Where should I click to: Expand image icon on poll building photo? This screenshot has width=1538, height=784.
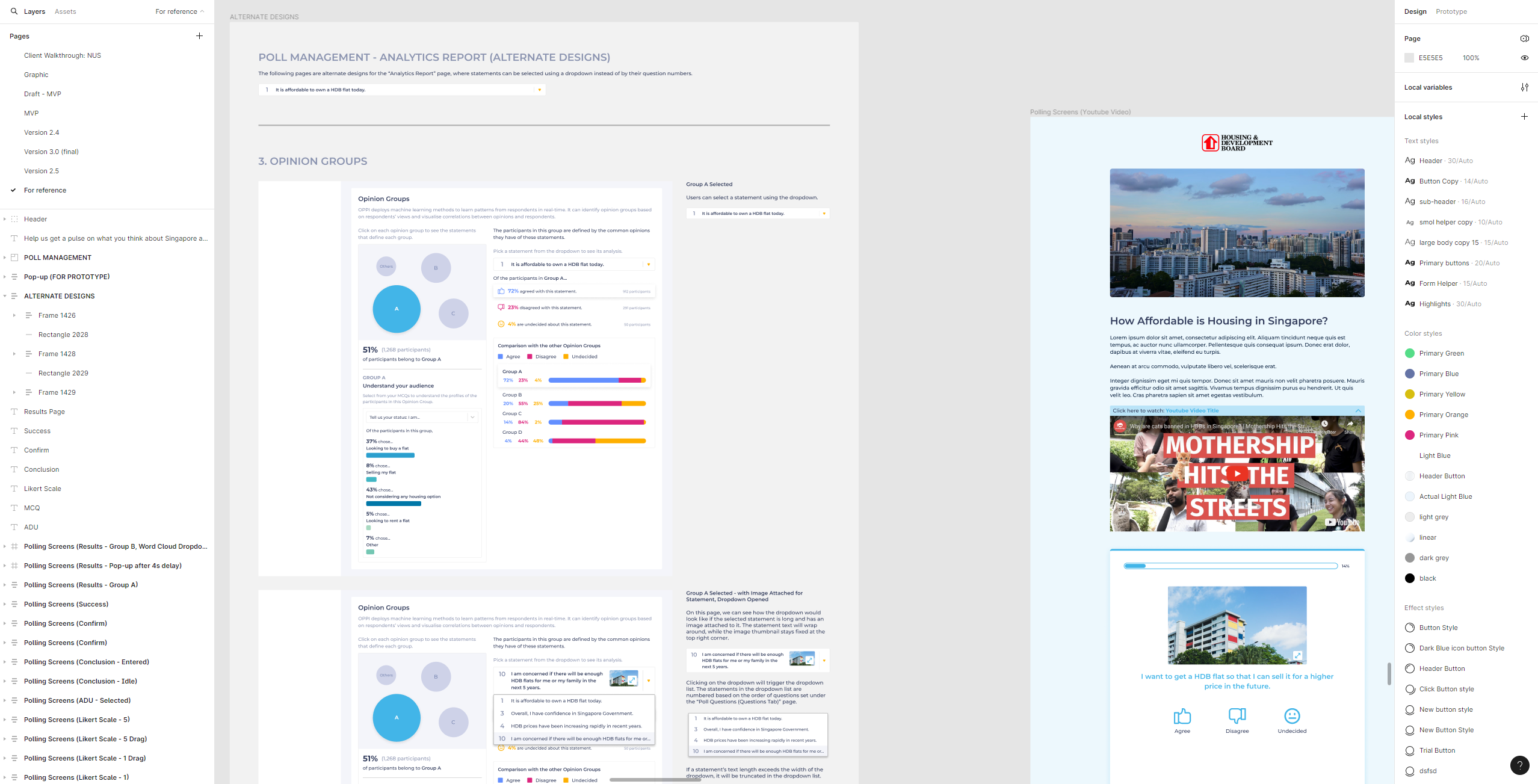(1297, 655)
